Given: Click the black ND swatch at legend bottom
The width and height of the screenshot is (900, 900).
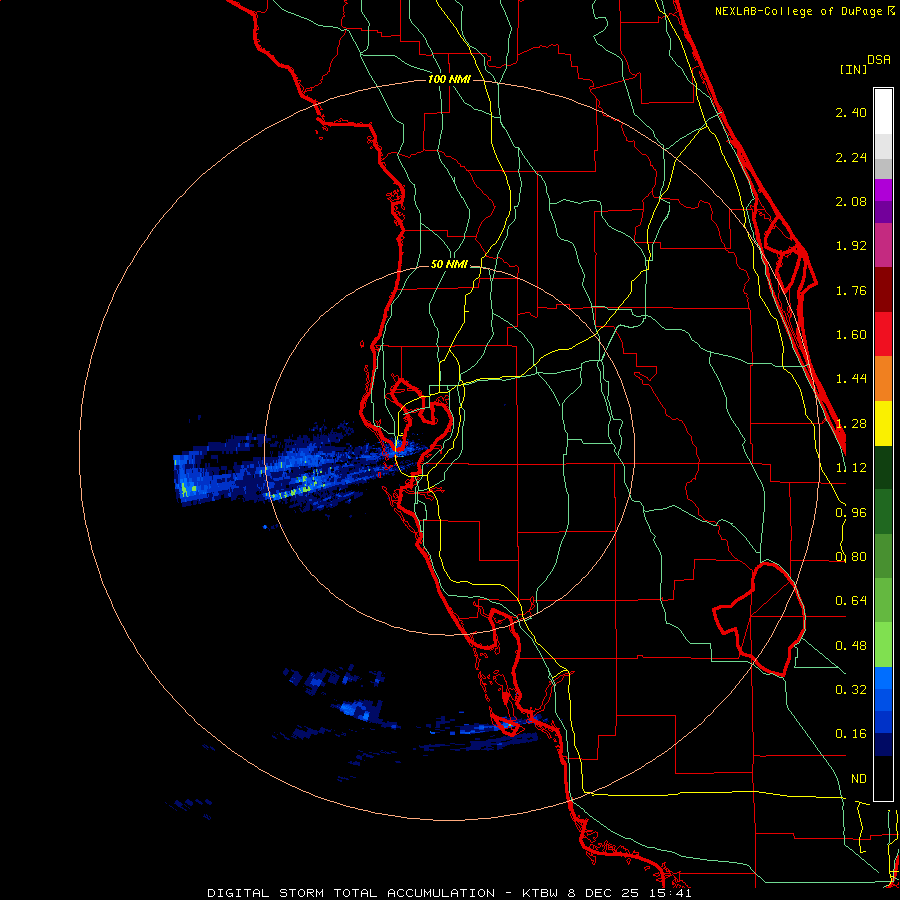Looking at the screenshot, I should (x=883, y=778).
